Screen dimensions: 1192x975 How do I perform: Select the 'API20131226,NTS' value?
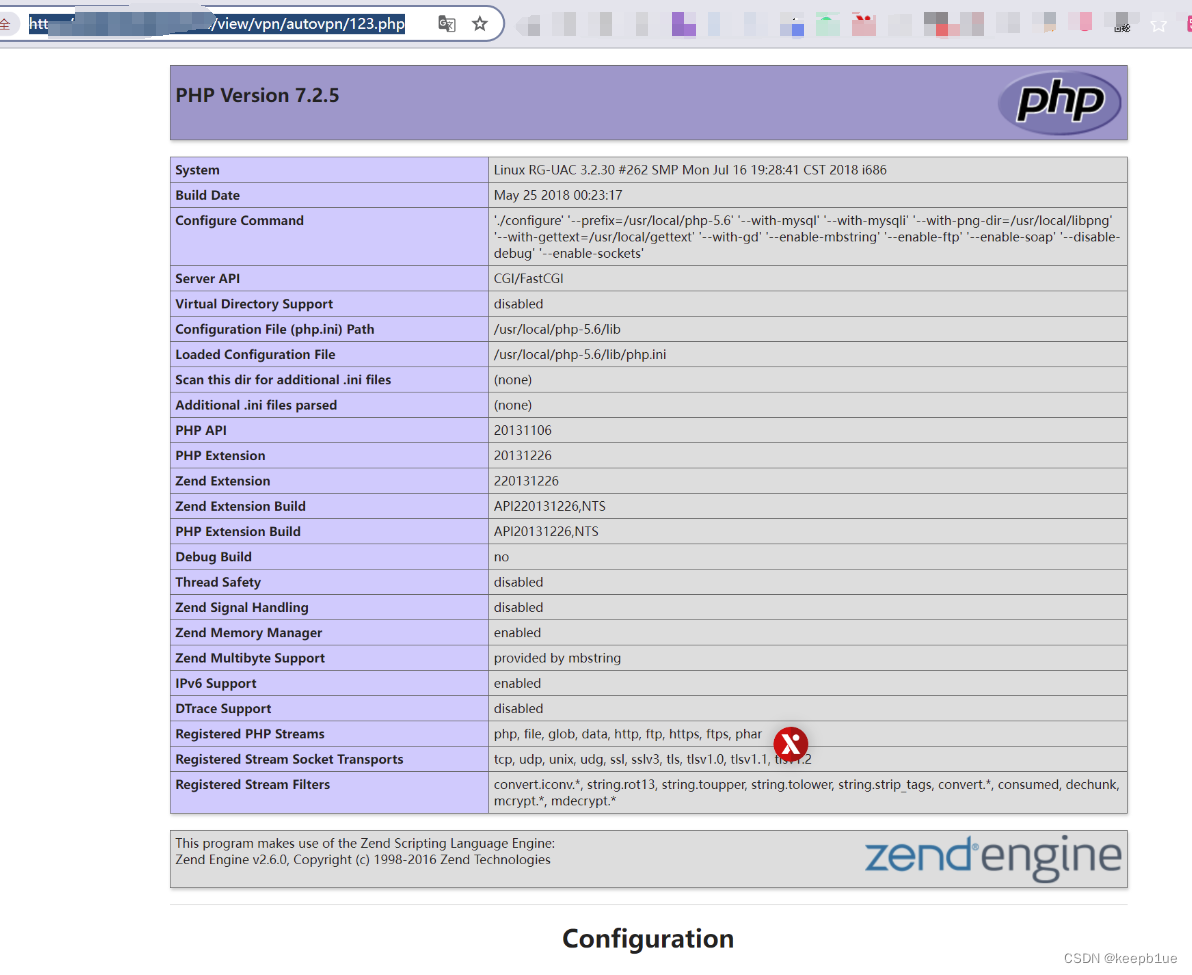click(546, 532)
